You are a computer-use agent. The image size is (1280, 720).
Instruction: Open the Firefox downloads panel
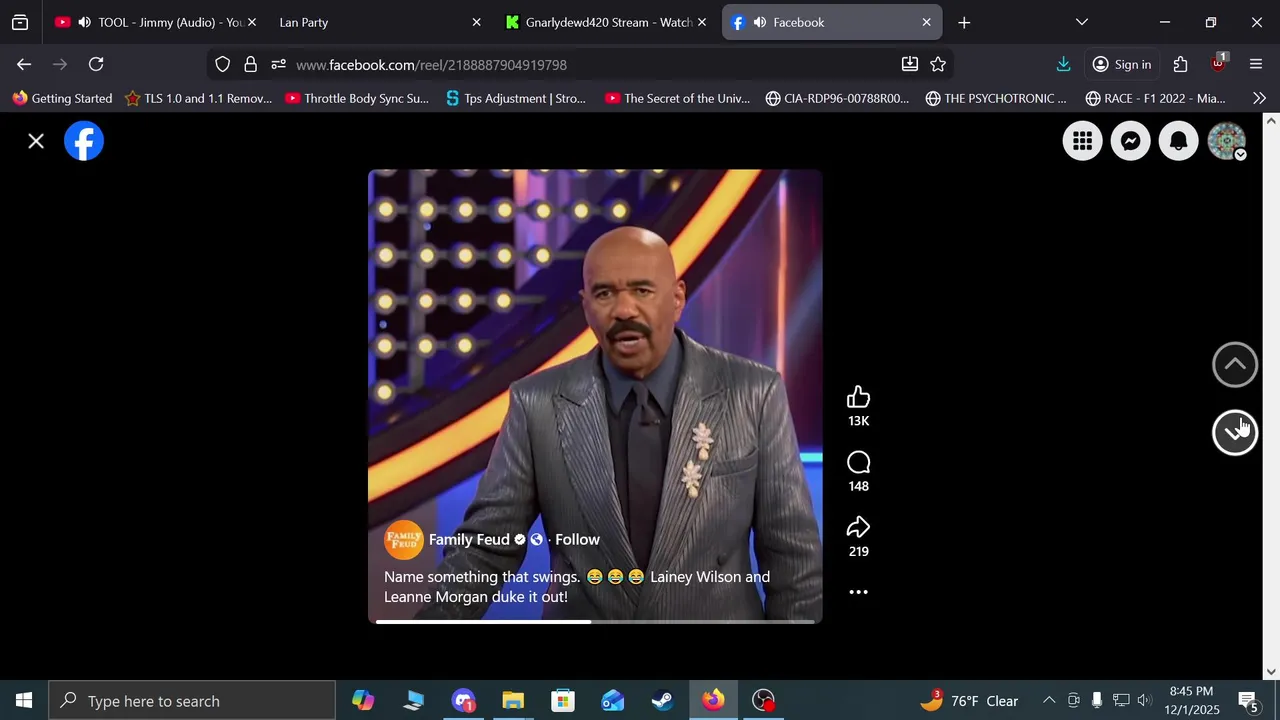tap(1063, 64)
